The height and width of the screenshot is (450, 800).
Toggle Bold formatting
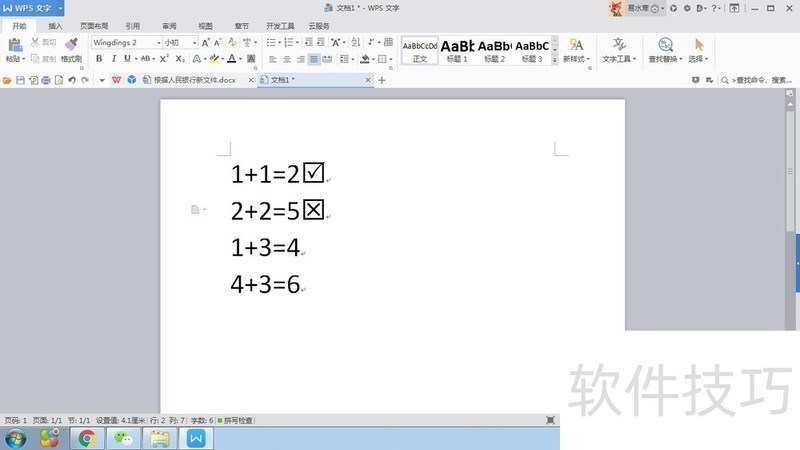pyautogui.click(x=99, y=59)
